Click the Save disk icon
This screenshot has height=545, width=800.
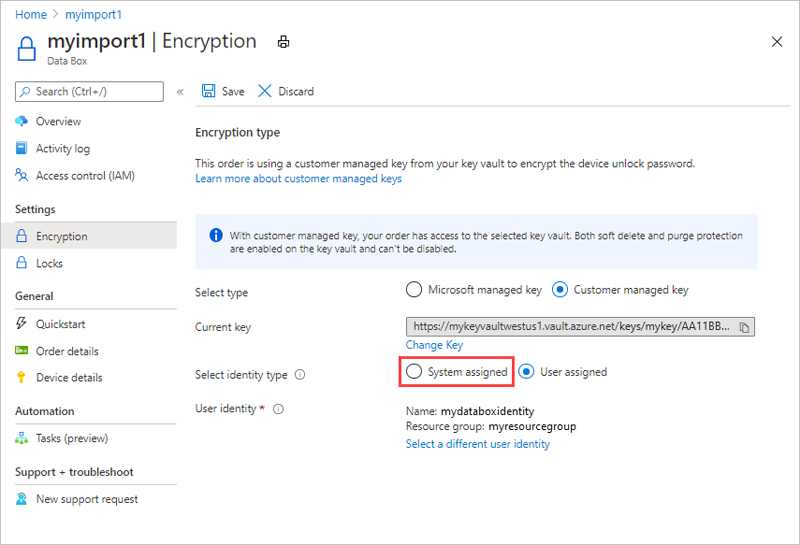pos(209,91)
